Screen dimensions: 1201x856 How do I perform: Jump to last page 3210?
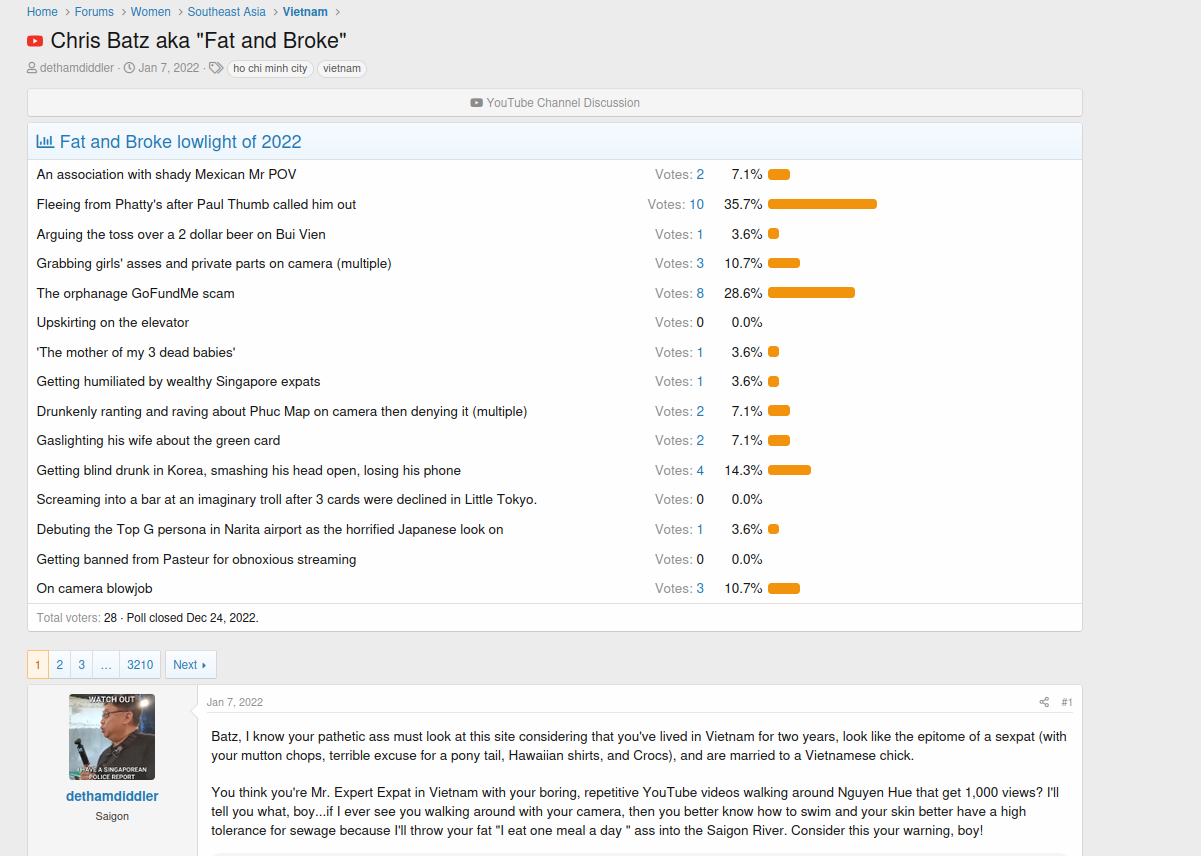(140, 665)
